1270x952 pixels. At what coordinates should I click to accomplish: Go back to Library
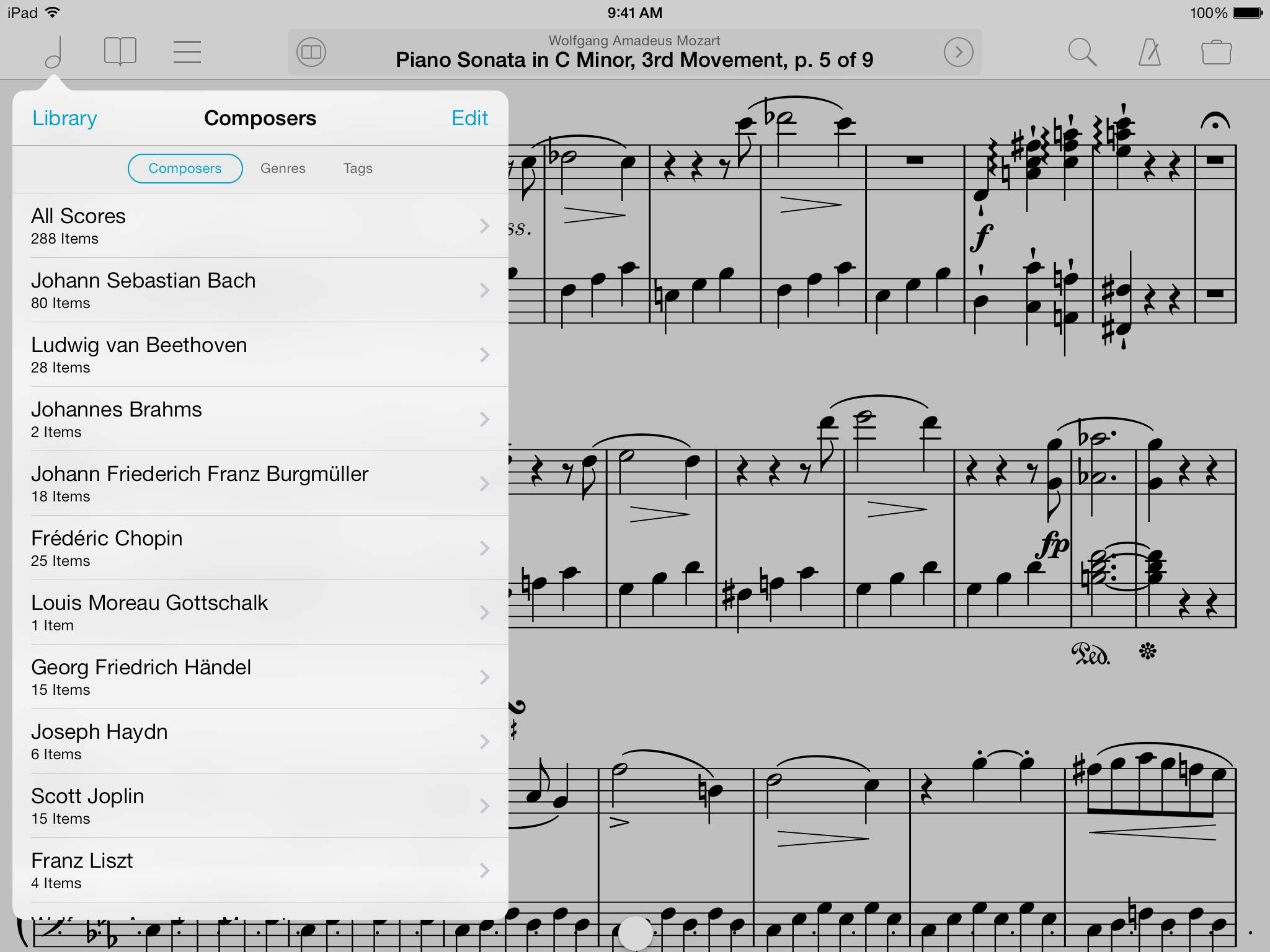pyautogui.click(x=64, y=118)
